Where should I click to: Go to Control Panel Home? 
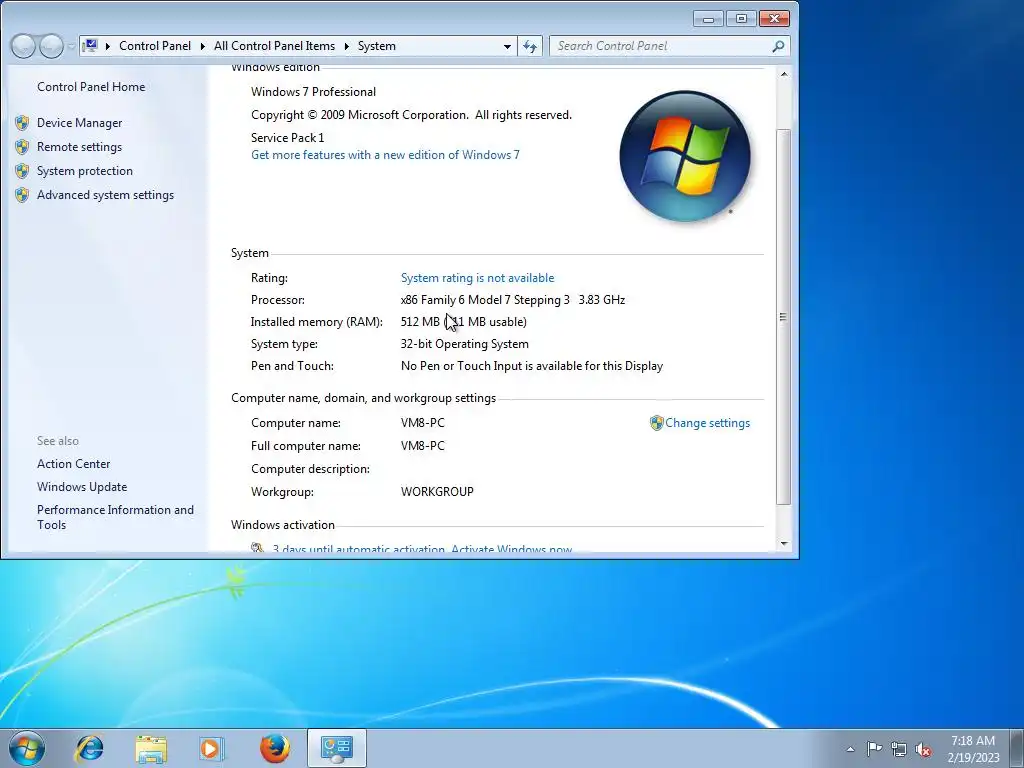[x=91, y=87]
